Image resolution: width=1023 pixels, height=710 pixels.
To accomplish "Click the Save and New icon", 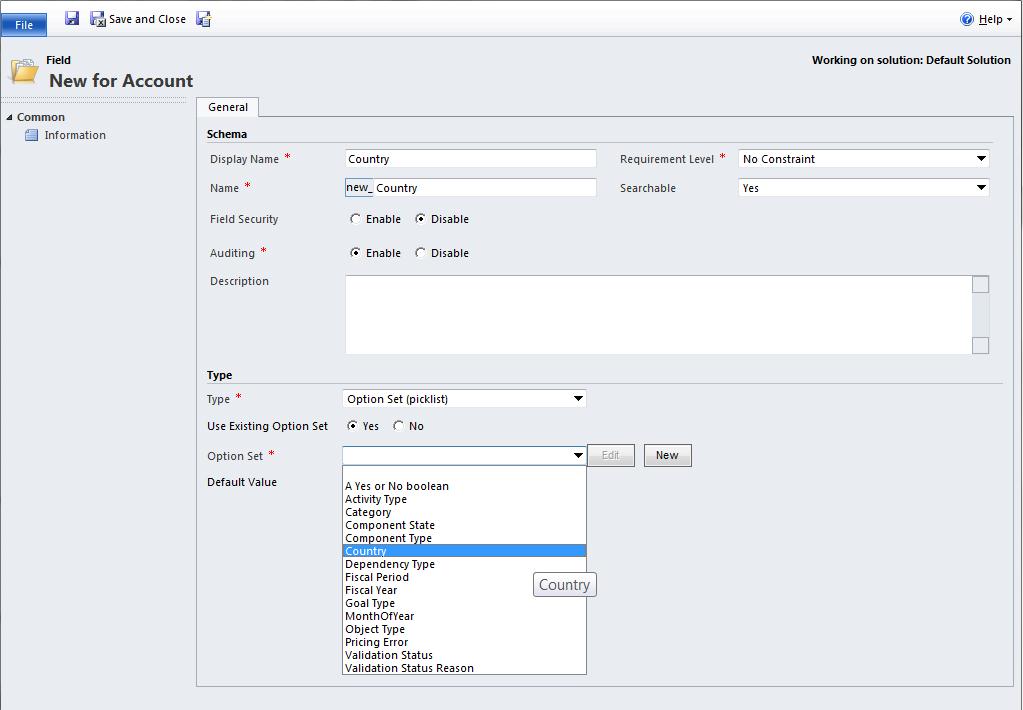I will [204, 19].
